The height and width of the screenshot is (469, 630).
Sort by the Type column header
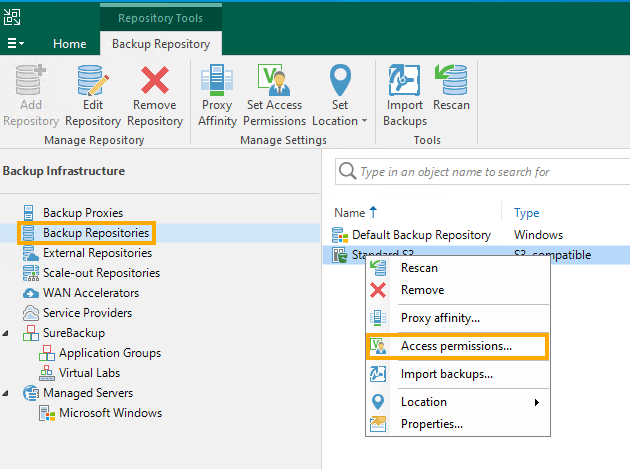click(x=526, y=213)
